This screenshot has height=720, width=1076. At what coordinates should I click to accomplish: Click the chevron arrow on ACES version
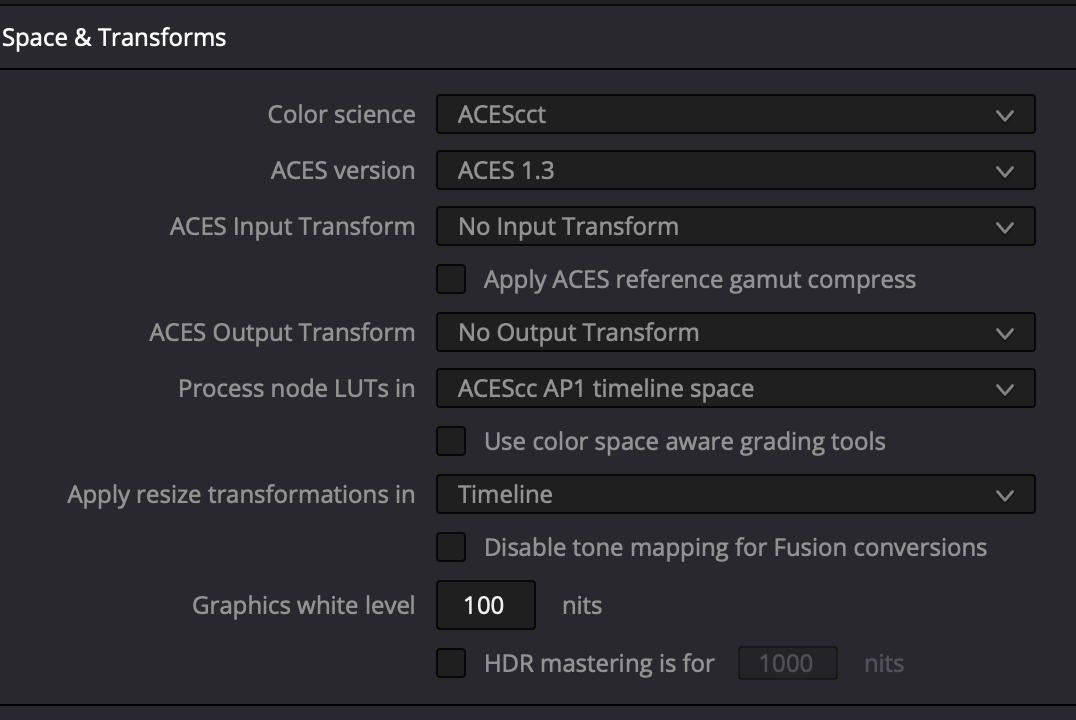[1005, 172]
